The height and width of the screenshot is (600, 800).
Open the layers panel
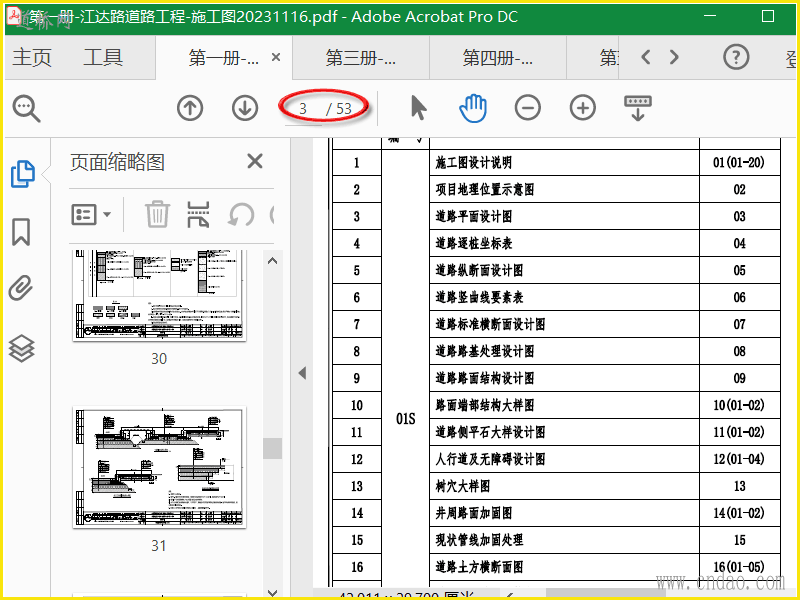pyautogui.click(x=21, y=348)
